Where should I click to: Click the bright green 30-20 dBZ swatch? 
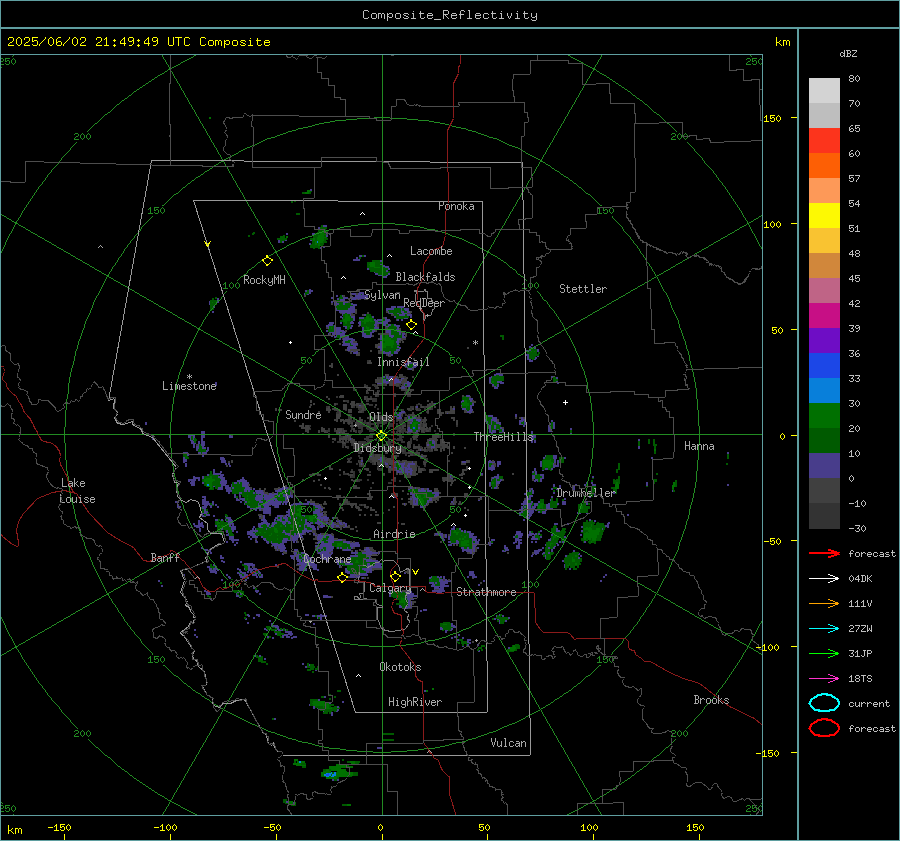click(x=824, y=416)
